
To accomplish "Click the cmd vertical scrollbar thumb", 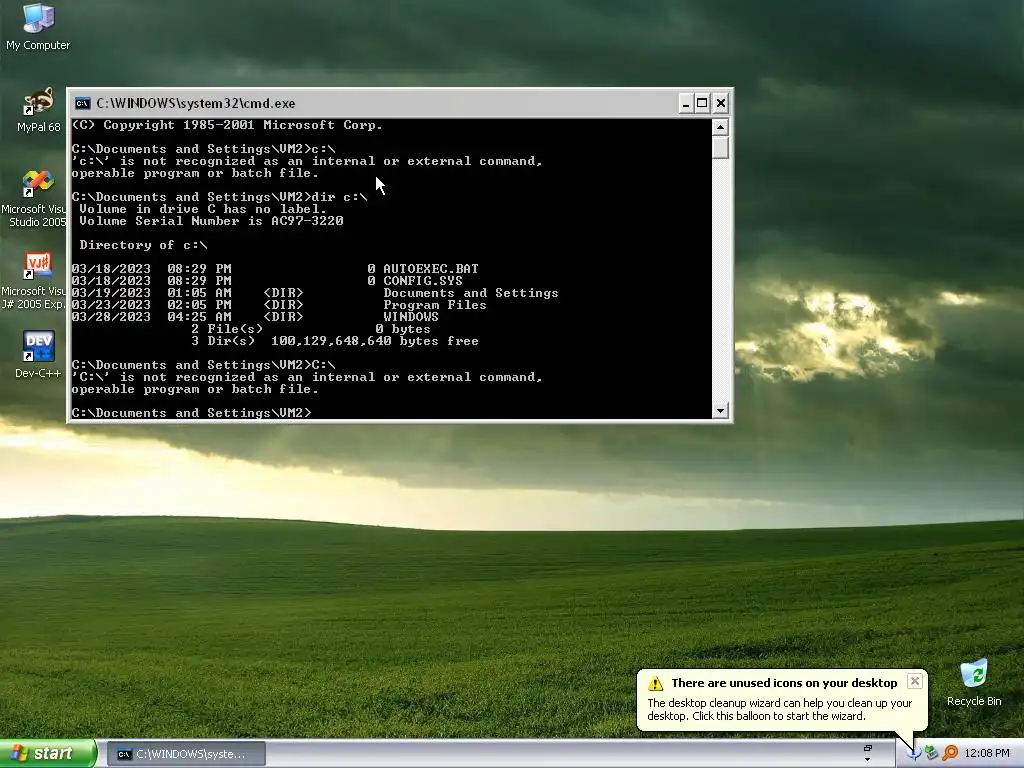I will coord(720,147).
